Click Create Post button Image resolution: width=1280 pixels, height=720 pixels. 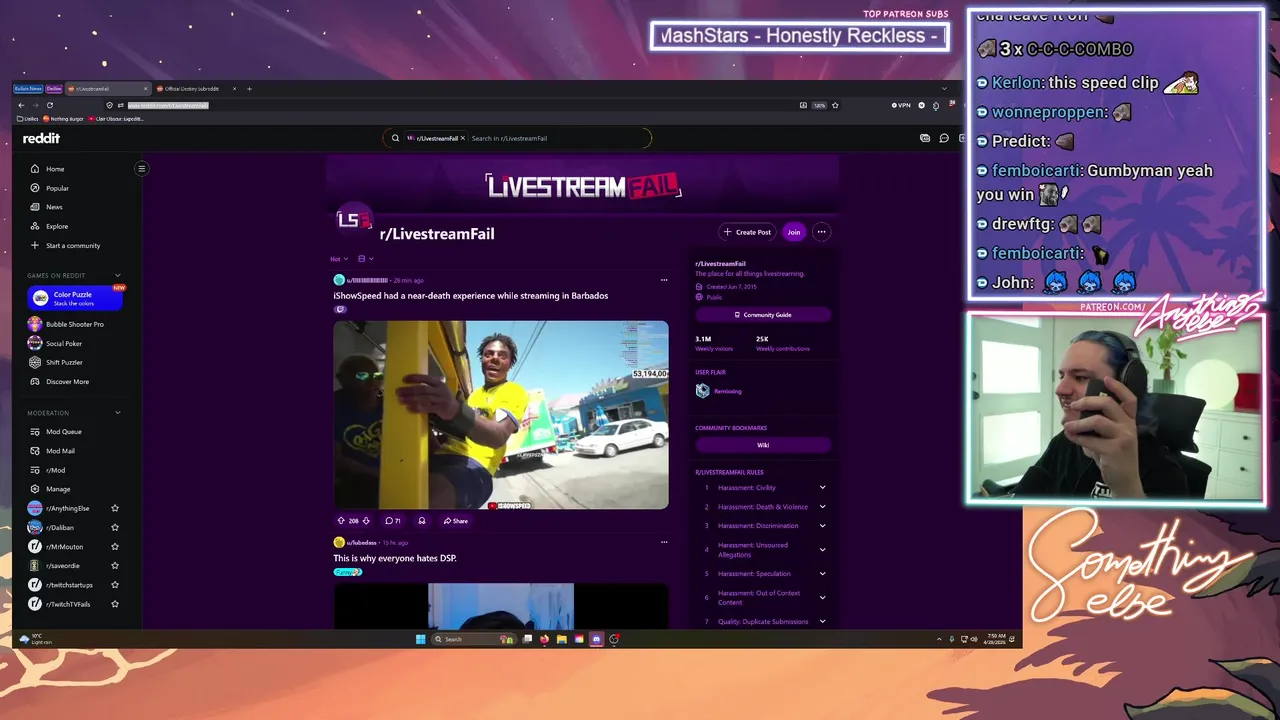pyautogui.click(x=747, y=232)
